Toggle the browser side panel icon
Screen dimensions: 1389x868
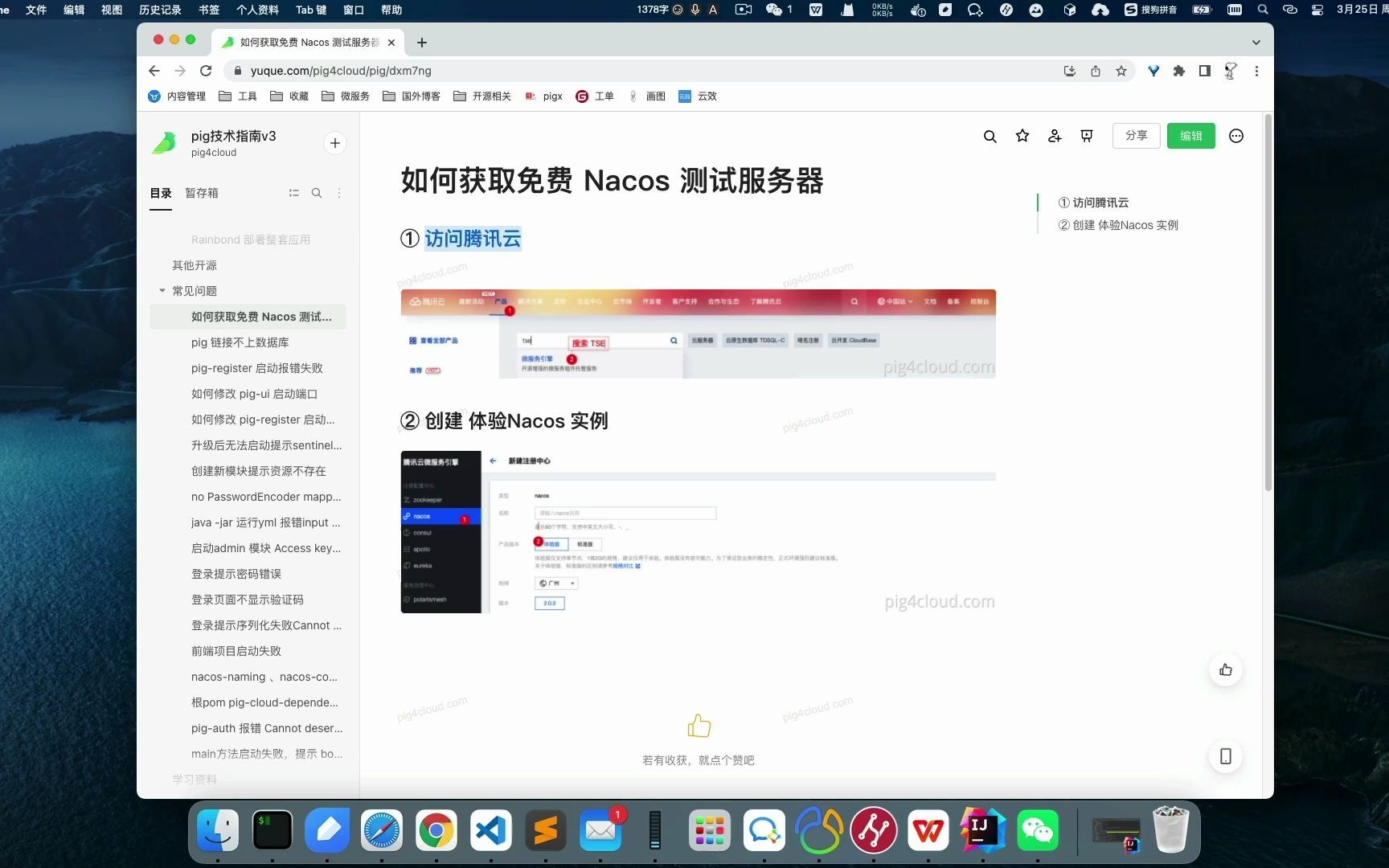pyautogui.click(x=1204, y=71)
